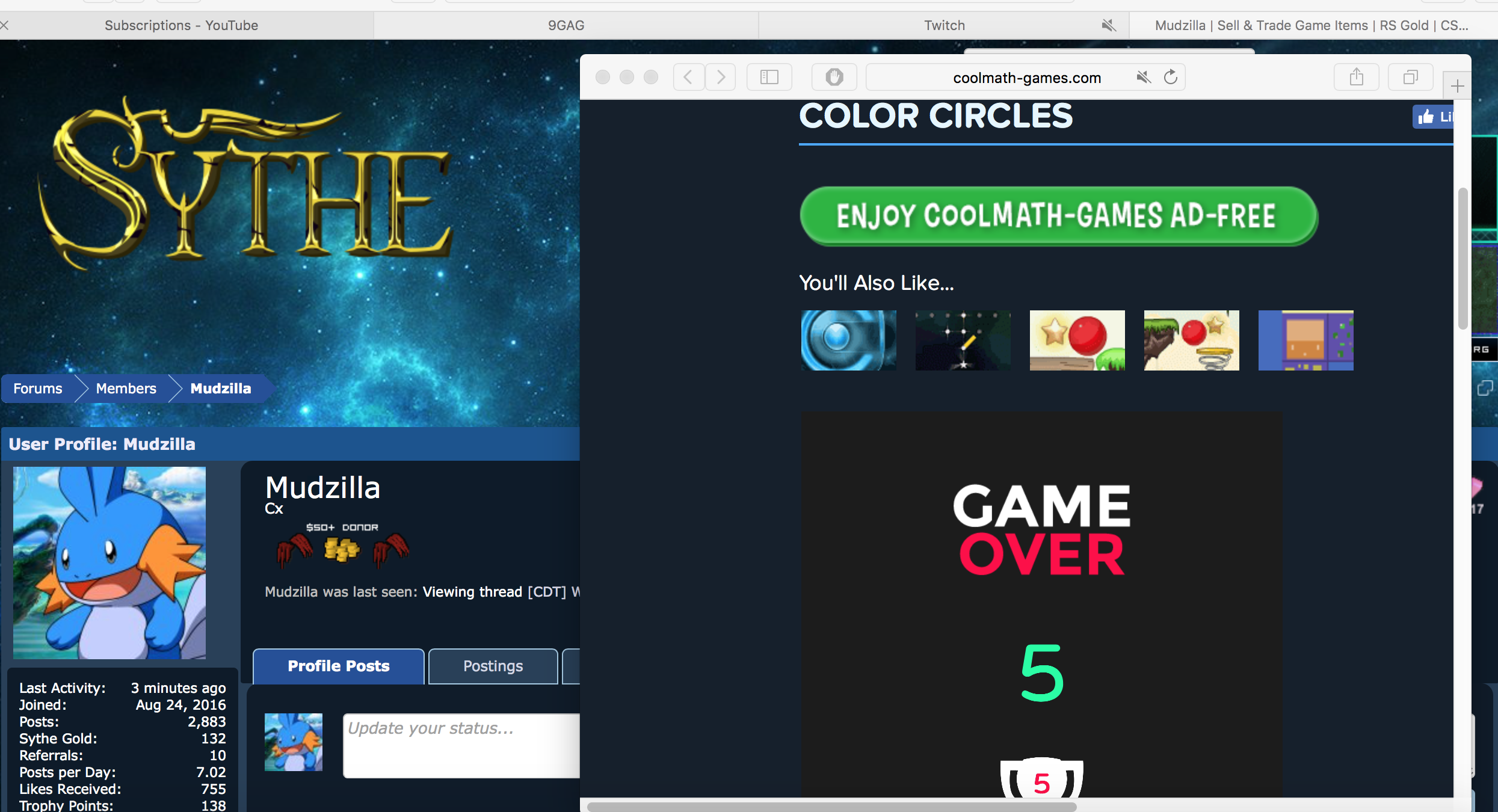
Task: Switch to Subscriptions - YouTube tab
Action: pos(181,25)
